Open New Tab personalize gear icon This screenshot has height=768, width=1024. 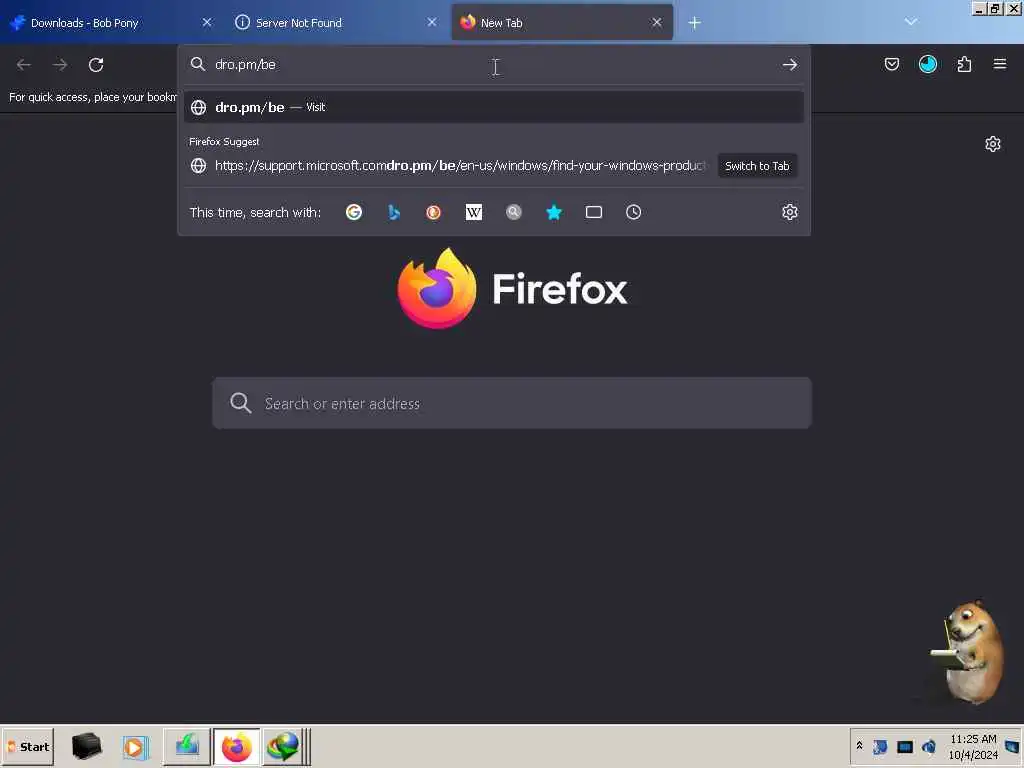point(993,144)
